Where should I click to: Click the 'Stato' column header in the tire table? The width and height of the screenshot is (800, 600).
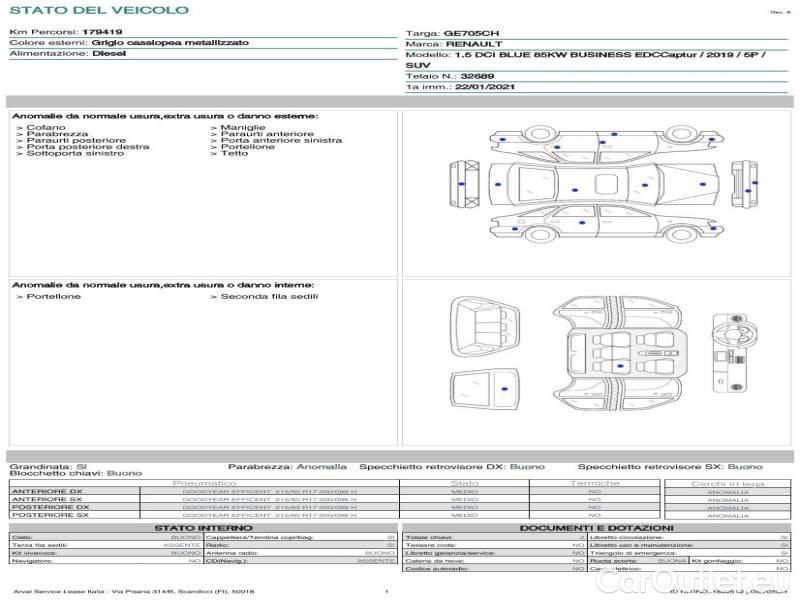(464, 483)
